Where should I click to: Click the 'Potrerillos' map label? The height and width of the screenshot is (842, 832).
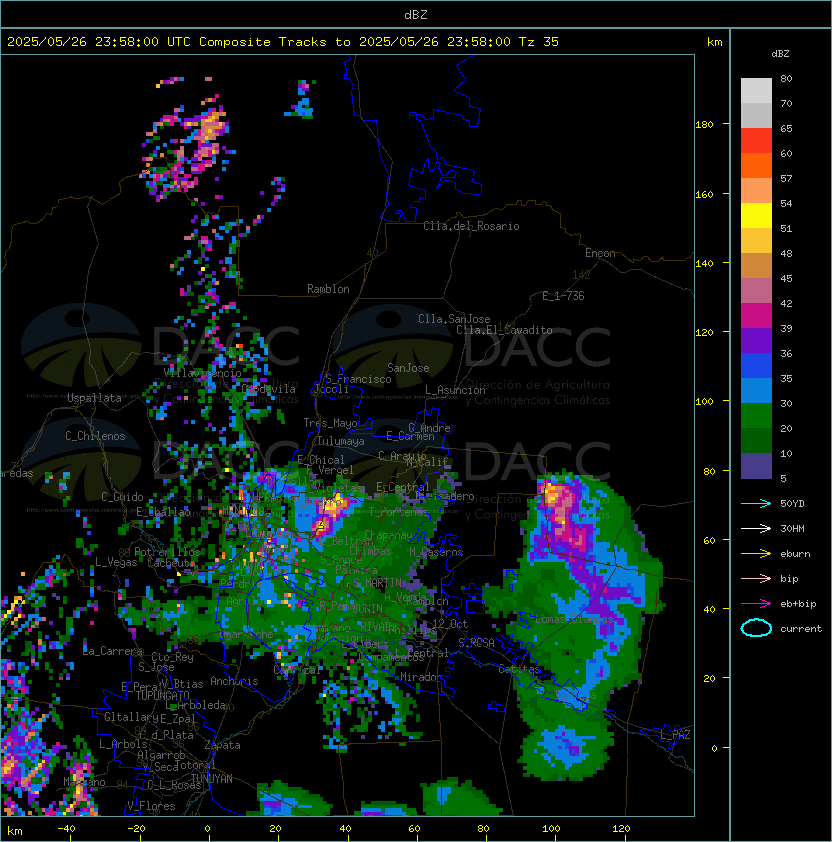(167, 552)
